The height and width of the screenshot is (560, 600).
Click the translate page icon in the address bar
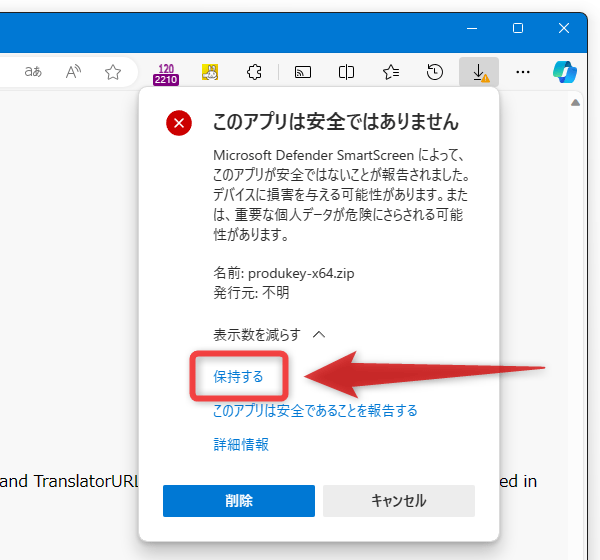coord(33,72)
